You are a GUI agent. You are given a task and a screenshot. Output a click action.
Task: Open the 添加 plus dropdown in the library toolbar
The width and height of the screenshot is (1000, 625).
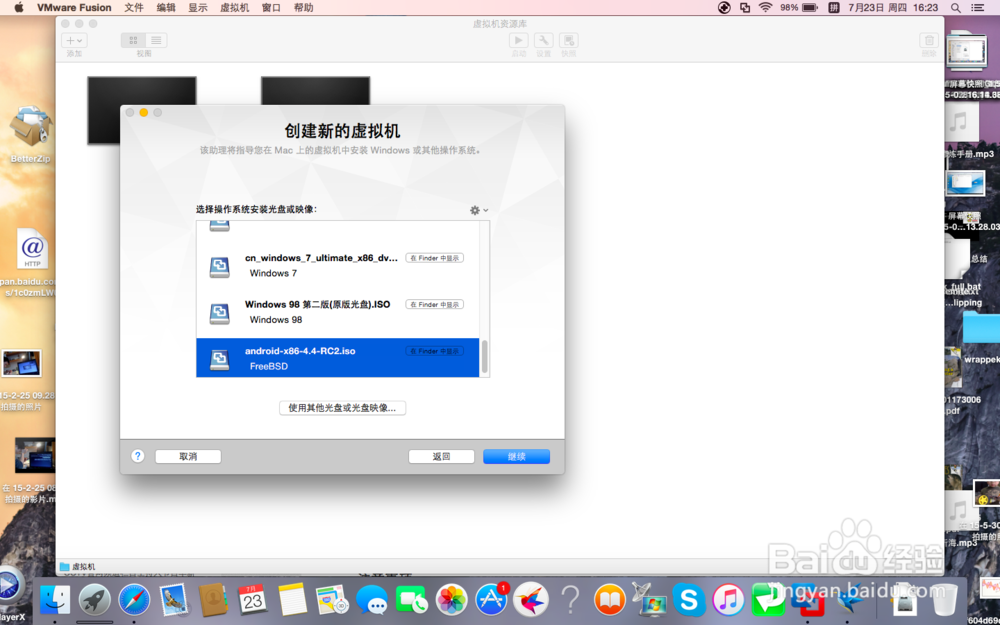pos(74,40)
